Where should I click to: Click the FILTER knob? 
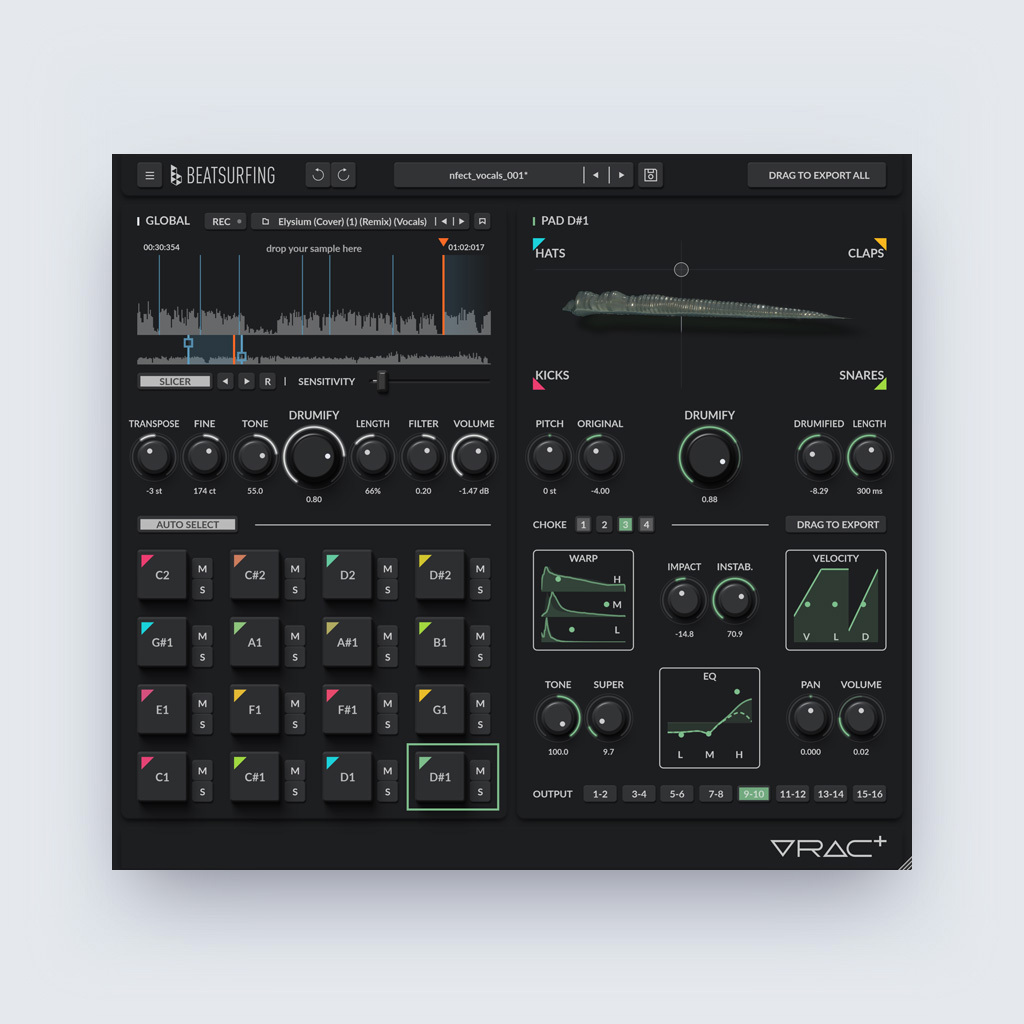tap(423, 456)
